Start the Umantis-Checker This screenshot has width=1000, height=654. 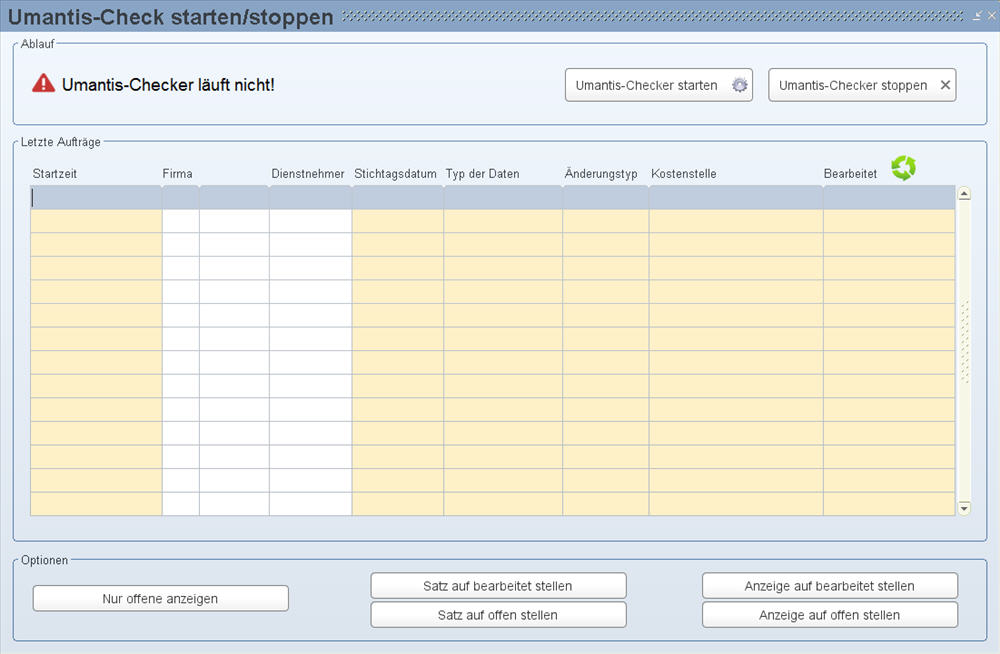659,85
